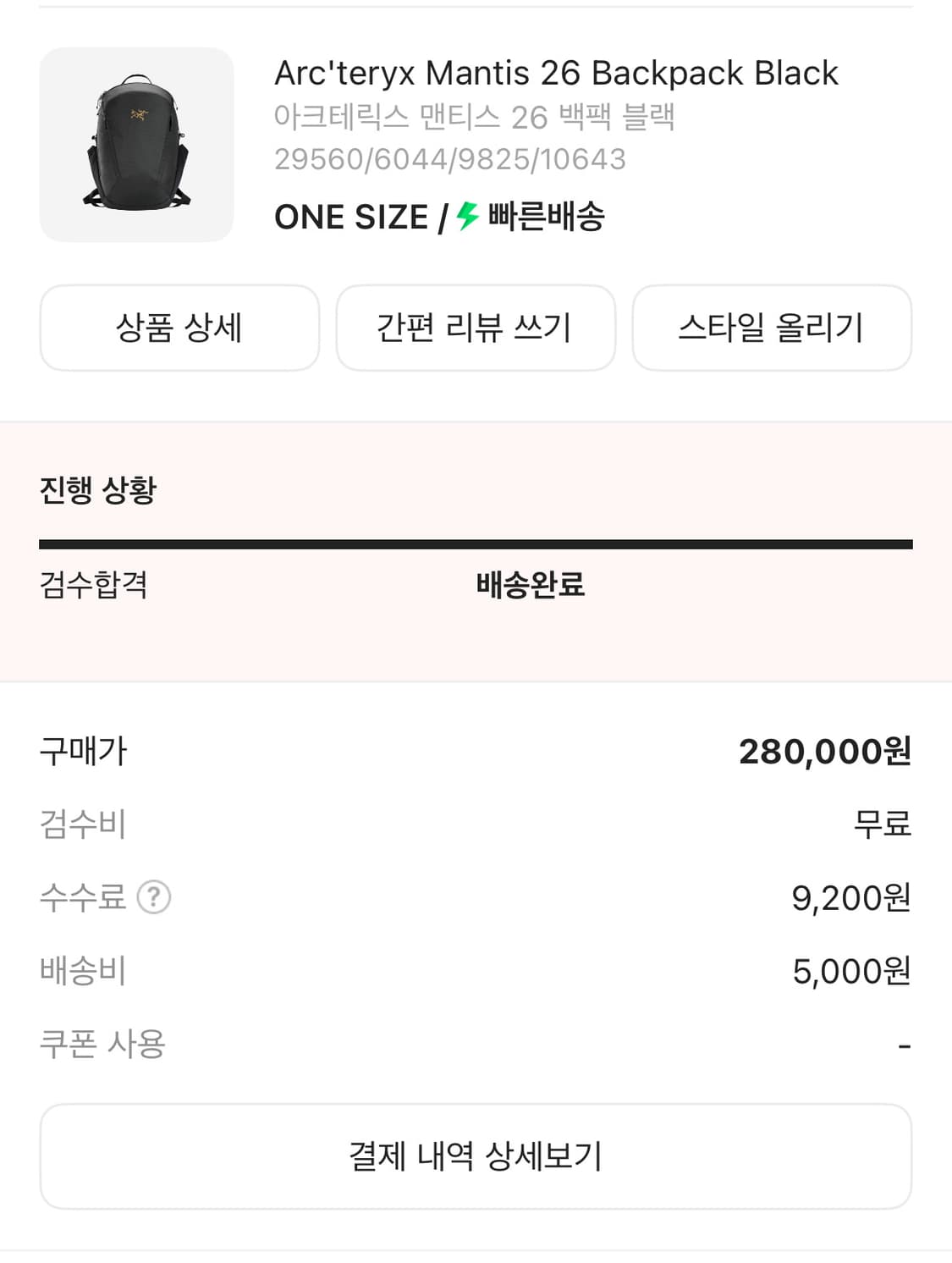The height and width of the screenshot is (1263, 952).
Task: Click the 진행 상황 section heading
Action: 98,490
